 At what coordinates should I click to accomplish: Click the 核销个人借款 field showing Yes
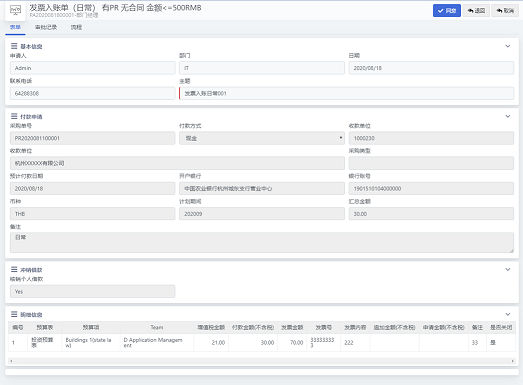[92, 291]
